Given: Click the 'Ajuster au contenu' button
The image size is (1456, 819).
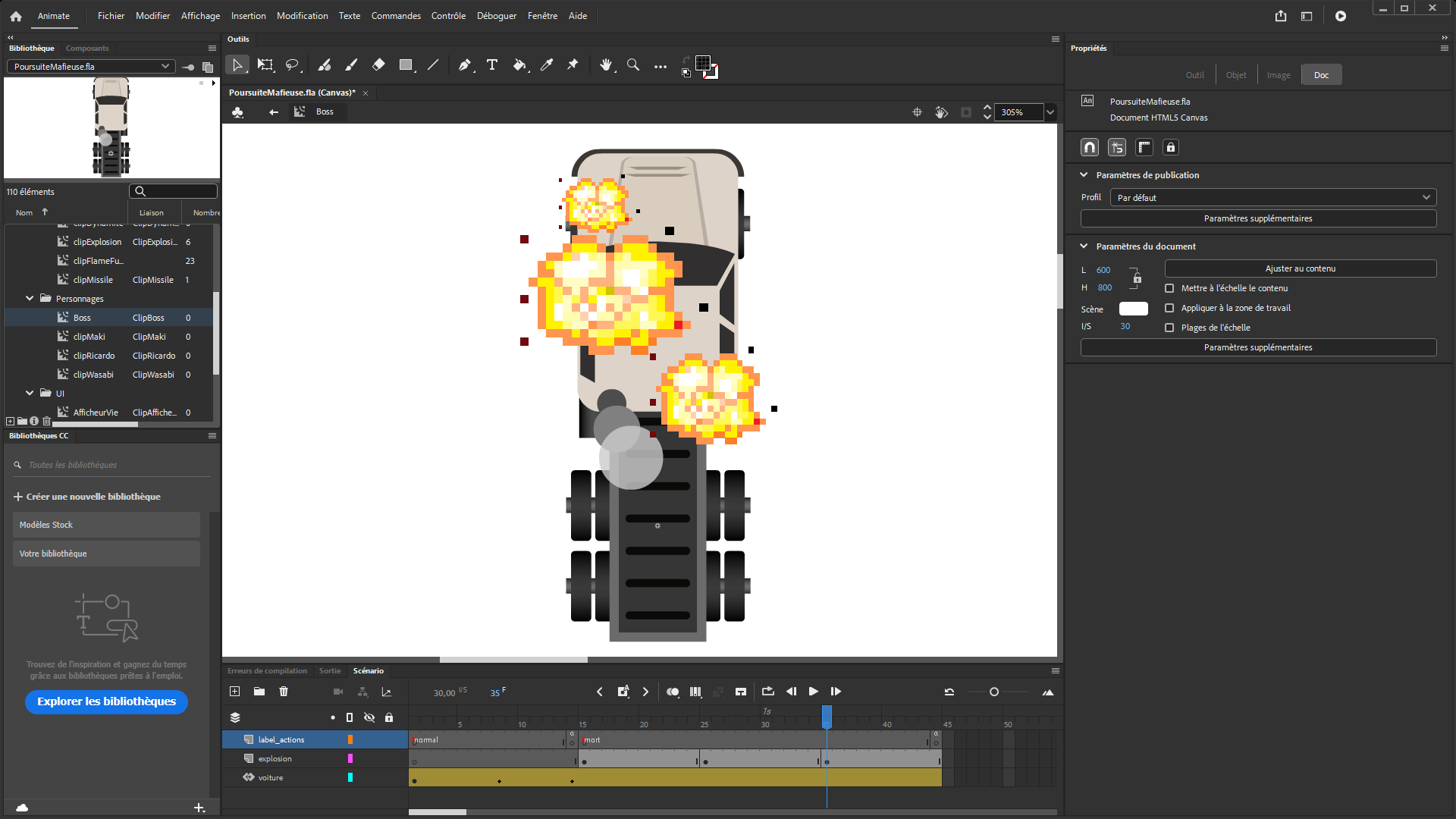Looking at the screenshot, I should click(1300, 268).
